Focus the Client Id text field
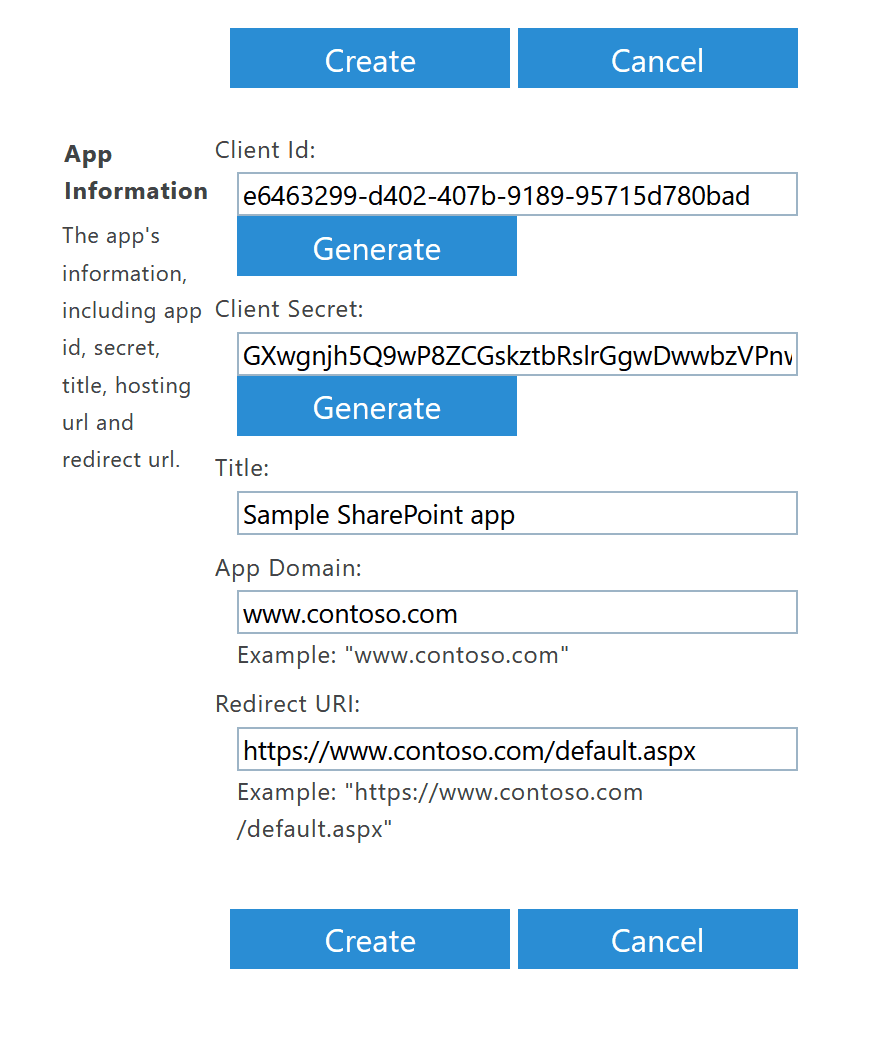881x1054 pixels. point(516,195)
